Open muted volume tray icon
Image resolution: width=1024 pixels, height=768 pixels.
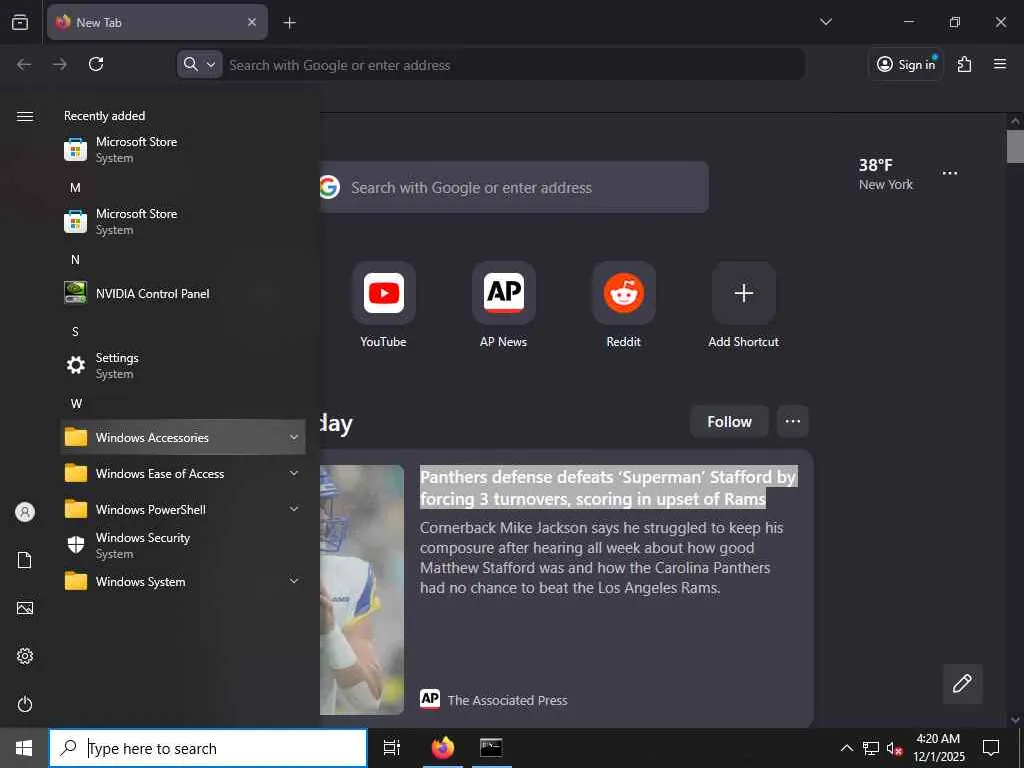click(894, 748)
